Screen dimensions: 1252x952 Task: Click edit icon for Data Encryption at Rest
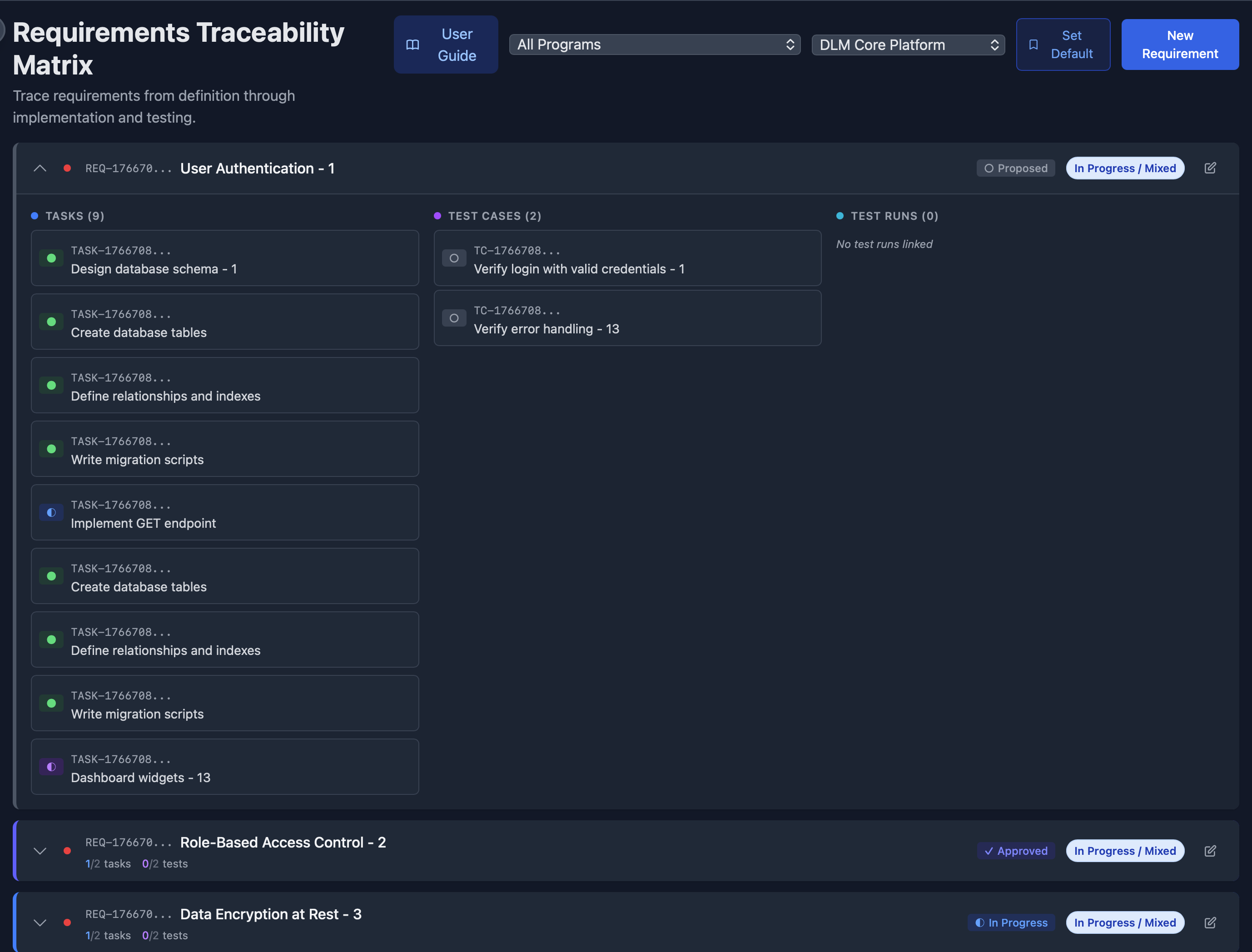[x=1209, y=922]
